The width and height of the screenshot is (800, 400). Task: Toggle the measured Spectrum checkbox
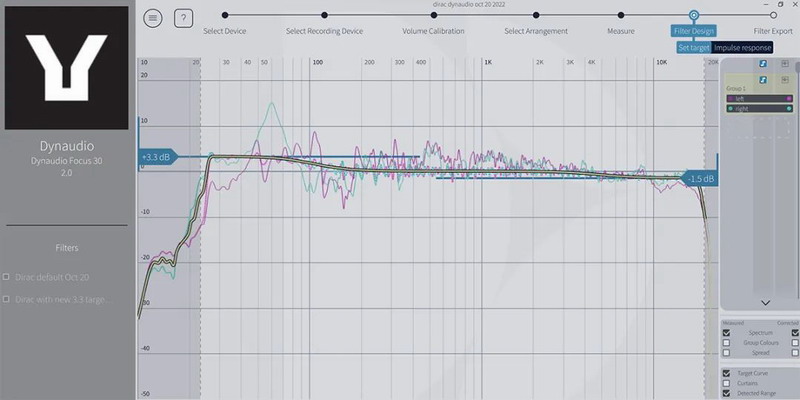click(x=726, y=331)
